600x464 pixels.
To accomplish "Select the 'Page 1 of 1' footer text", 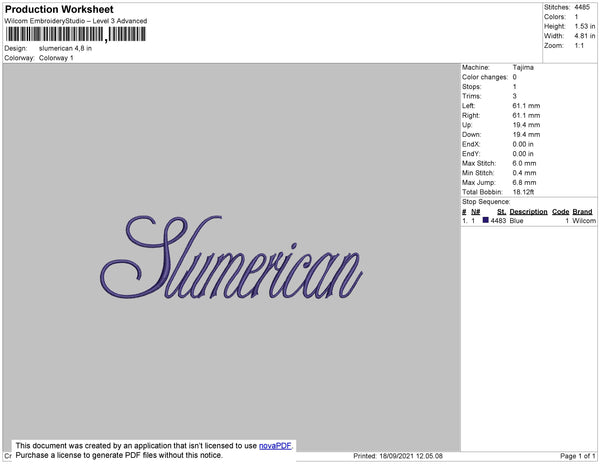I will click(x=578, y=456).
